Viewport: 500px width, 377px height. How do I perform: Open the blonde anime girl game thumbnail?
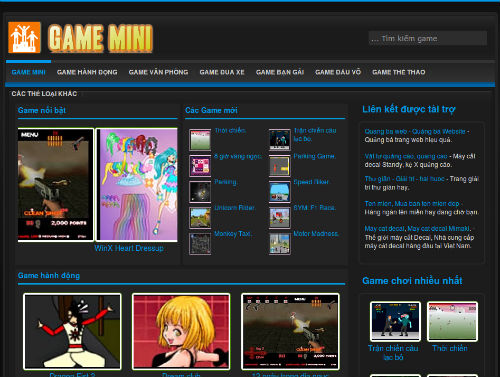[x=181, y=331]
